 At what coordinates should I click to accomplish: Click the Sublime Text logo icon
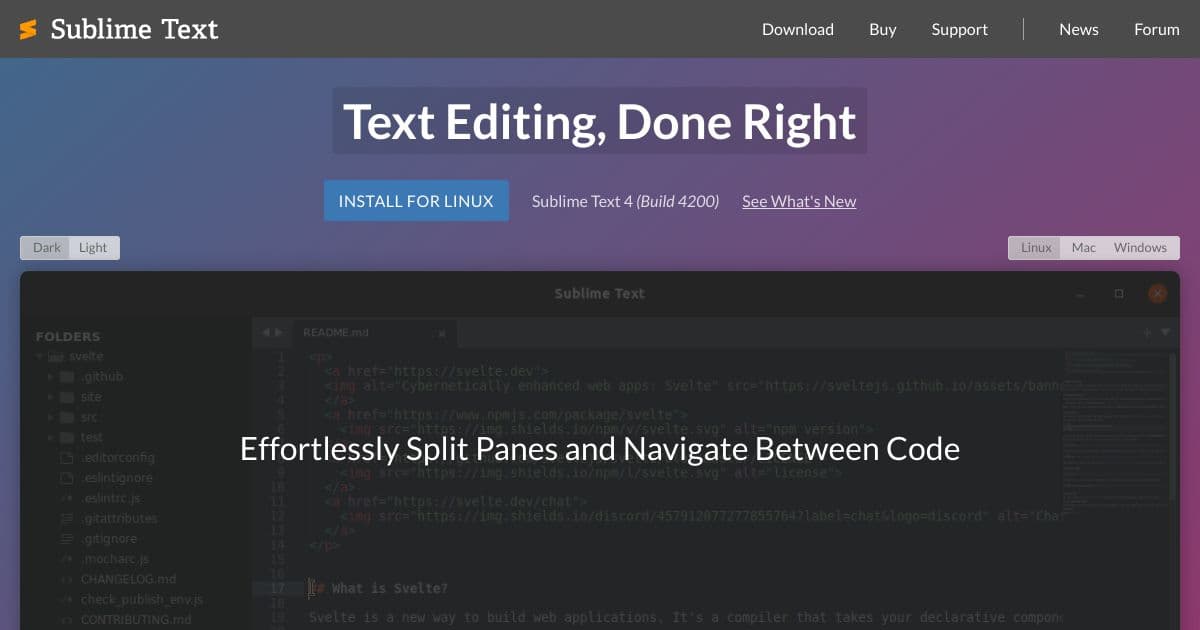27,29
